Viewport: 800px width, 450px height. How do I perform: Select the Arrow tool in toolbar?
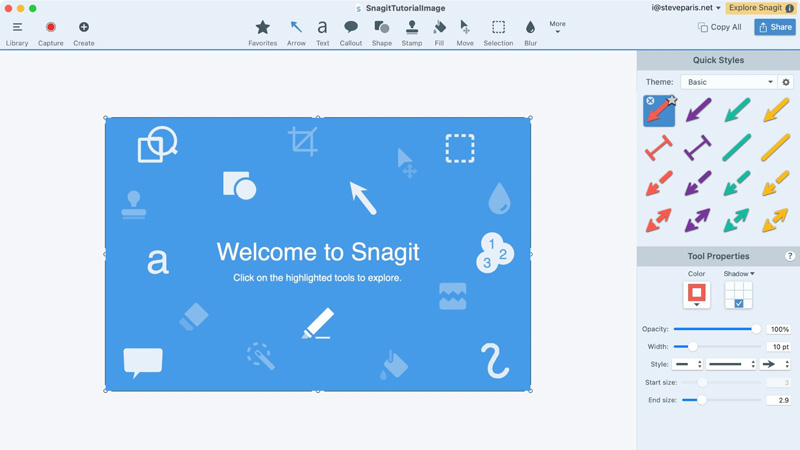(x=296, y=34)
